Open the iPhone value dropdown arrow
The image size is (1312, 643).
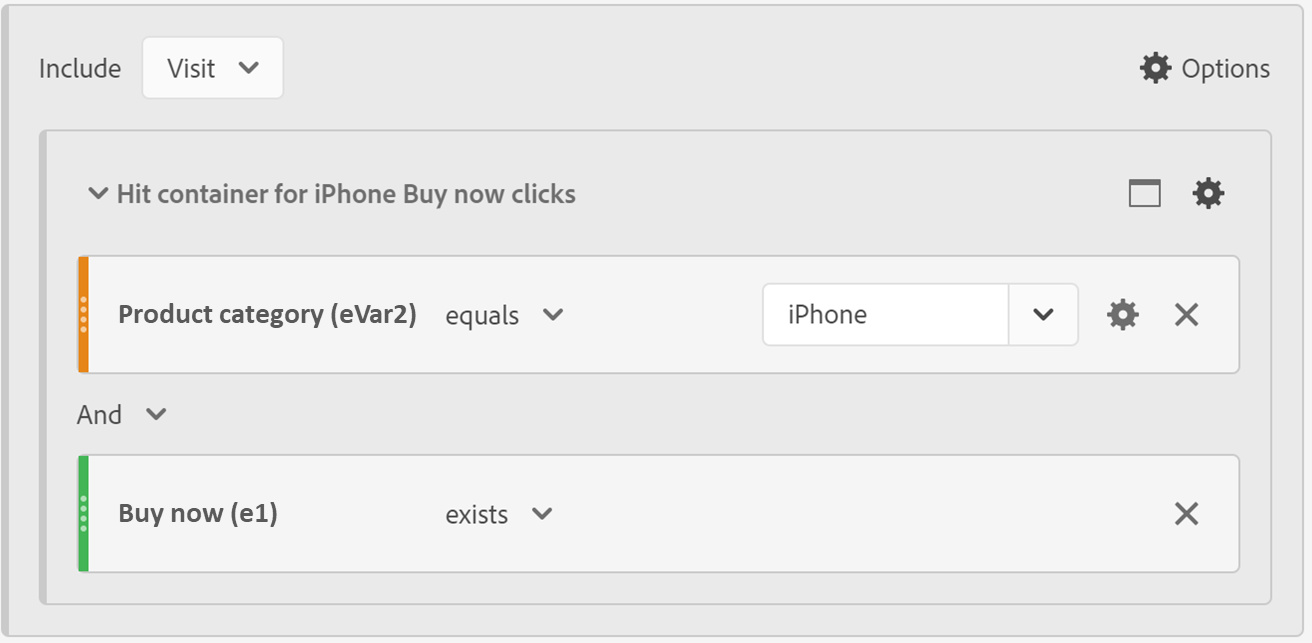1043,314
